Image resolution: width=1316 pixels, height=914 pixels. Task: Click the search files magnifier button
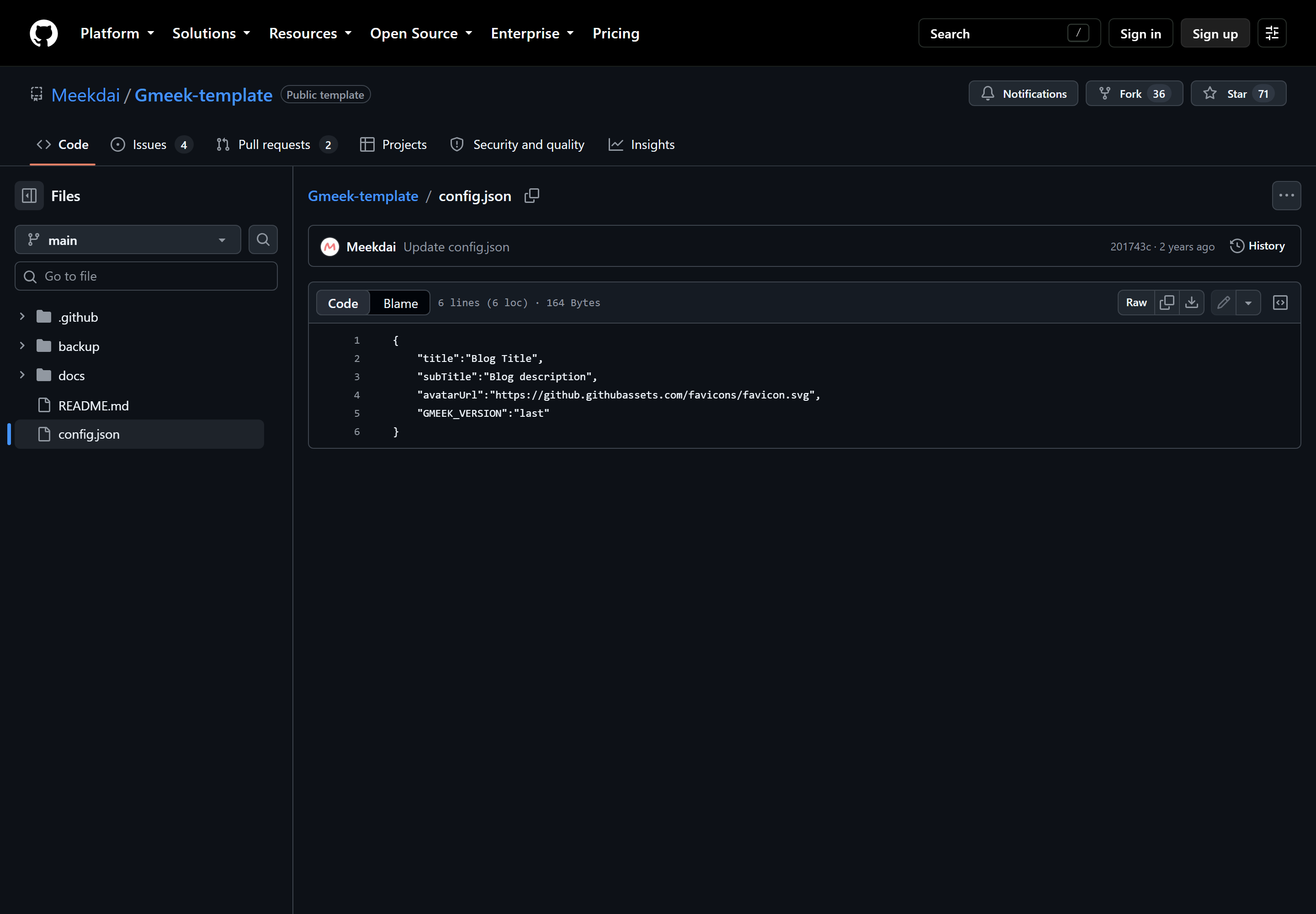pos(263,239)
